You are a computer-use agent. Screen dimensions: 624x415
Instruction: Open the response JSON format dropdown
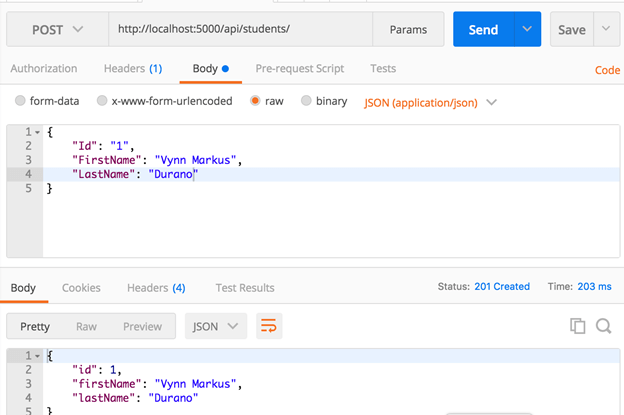218,326
